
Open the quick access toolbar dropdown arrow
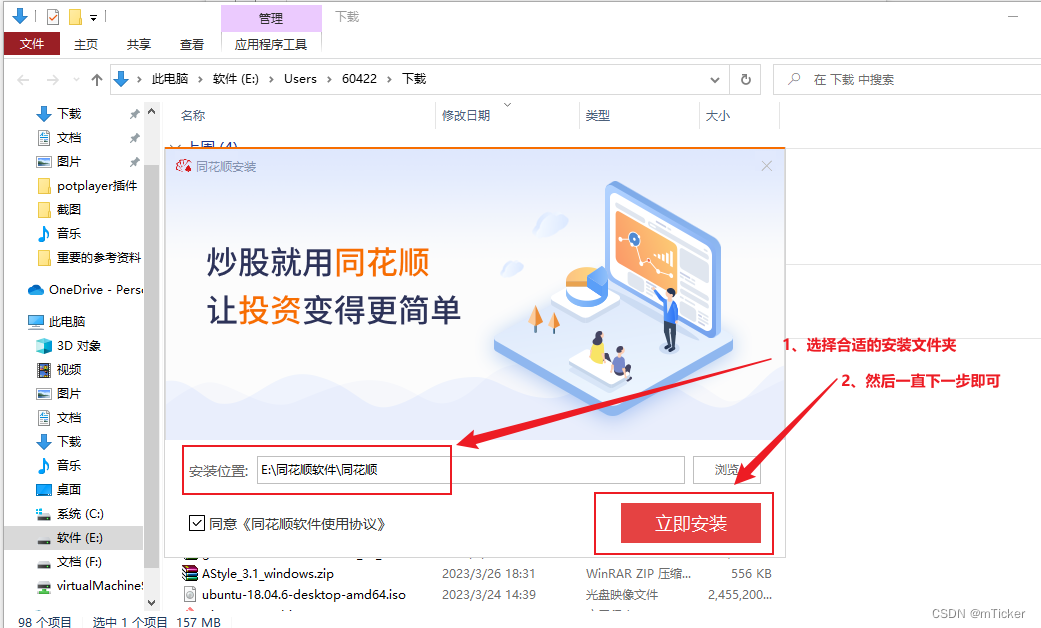[x=94, y=18]
